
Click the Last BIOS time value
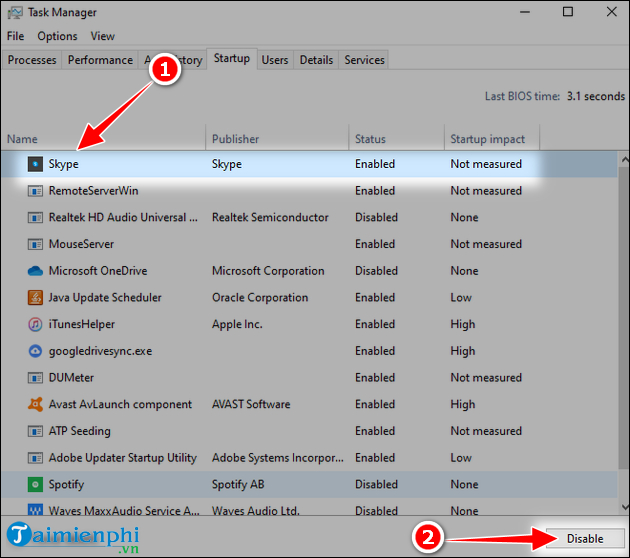pos(595,96)
